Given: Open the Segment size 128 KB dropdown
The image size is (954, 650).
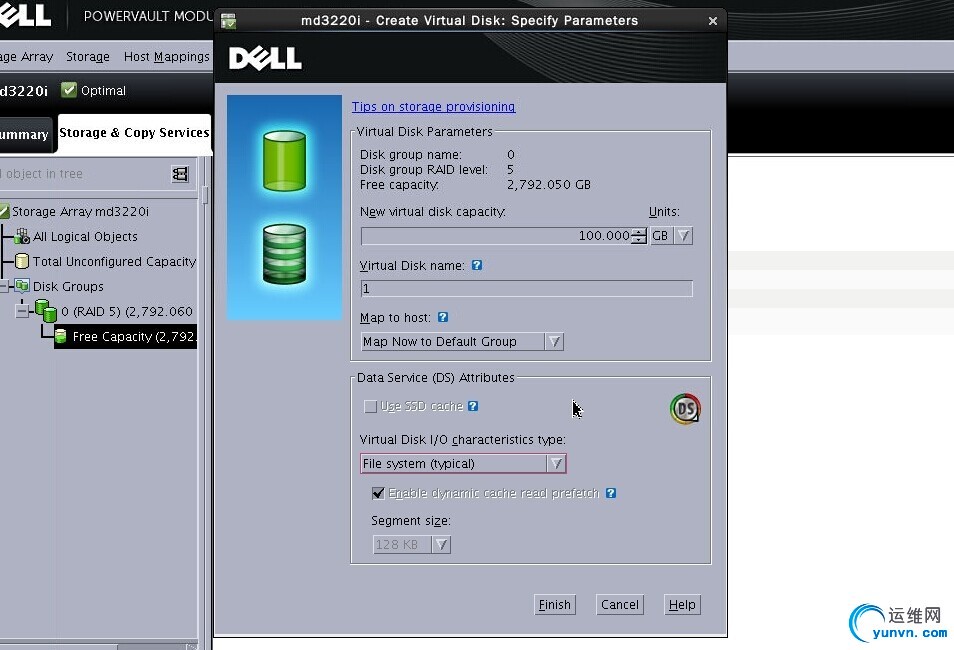Looking at the screenshot, I should coord(411,545).
